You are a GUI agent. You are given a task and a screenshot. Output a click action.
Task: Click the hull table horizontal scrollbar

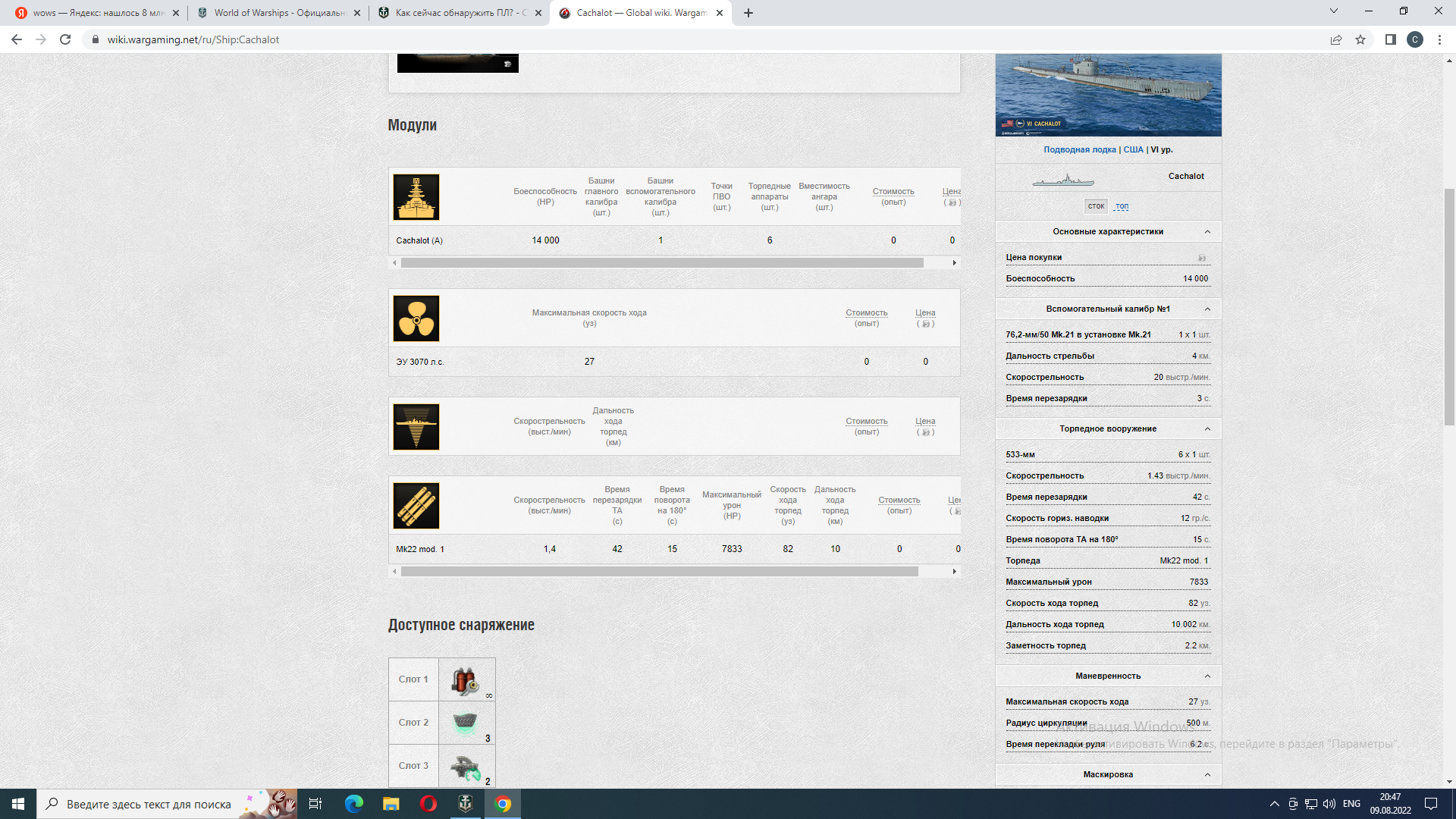[x=662, y=263]
